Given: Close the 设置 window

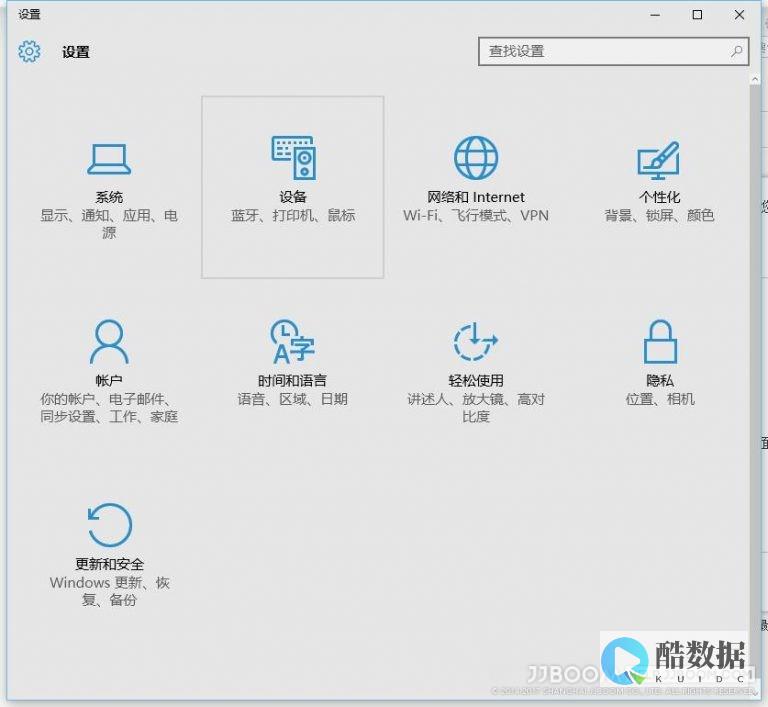Looking at the screenshot, I should pyautogui.click(x=739, y=15).
